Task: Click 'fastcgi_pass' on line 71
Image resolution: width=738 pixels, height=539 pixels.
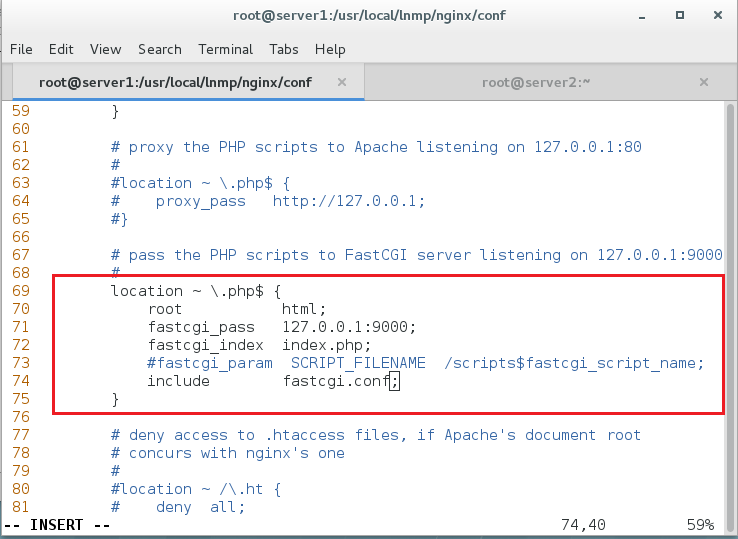Action: [x=201, y=327]
